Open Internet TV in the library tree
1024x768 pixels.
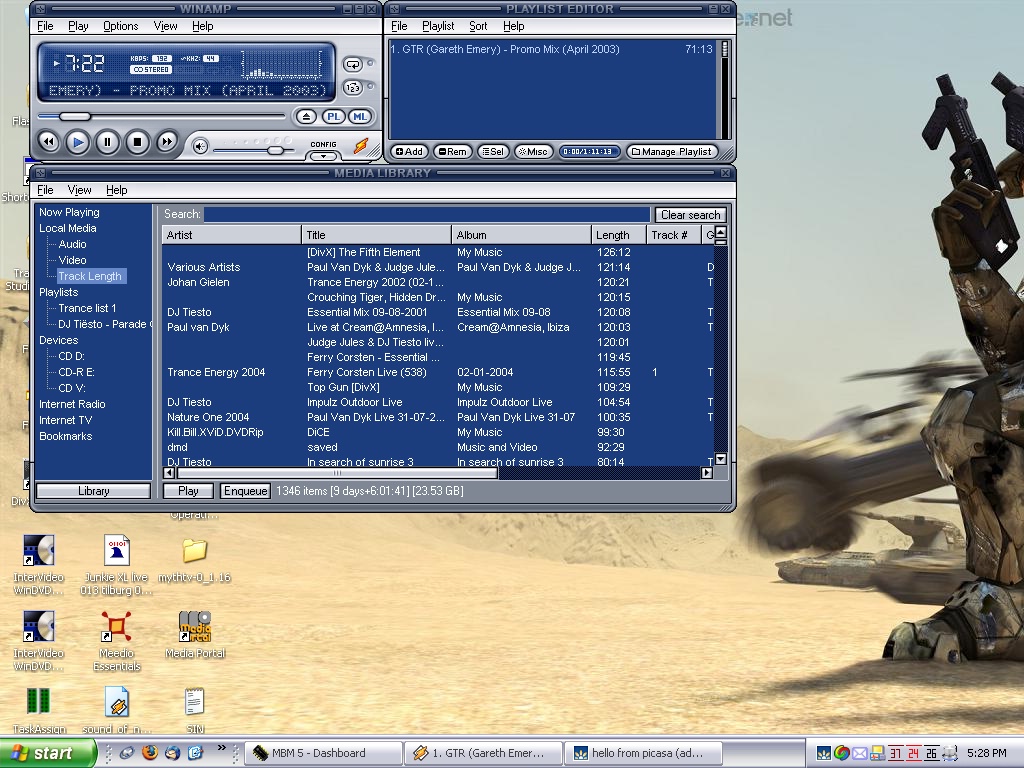pyautogui.click(x=65, y=421)
